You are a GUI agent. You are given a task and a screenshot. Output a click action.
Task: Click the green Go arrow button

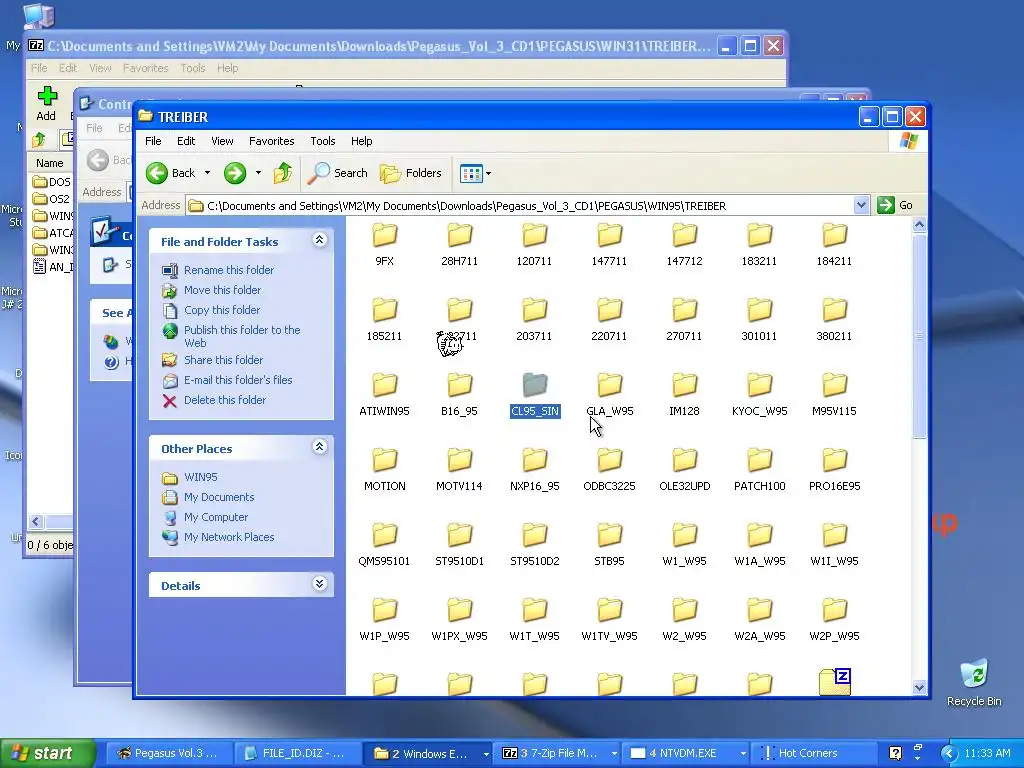coord(886,205)
